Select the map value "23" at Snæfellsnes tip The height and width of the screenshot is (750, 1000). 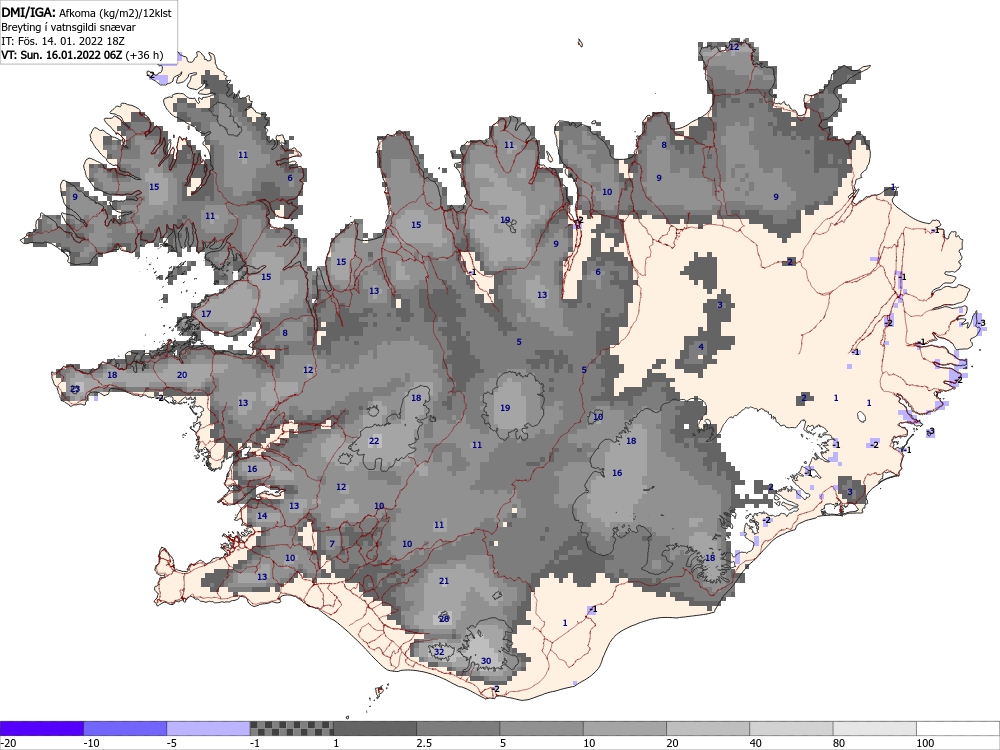(75, 388)
